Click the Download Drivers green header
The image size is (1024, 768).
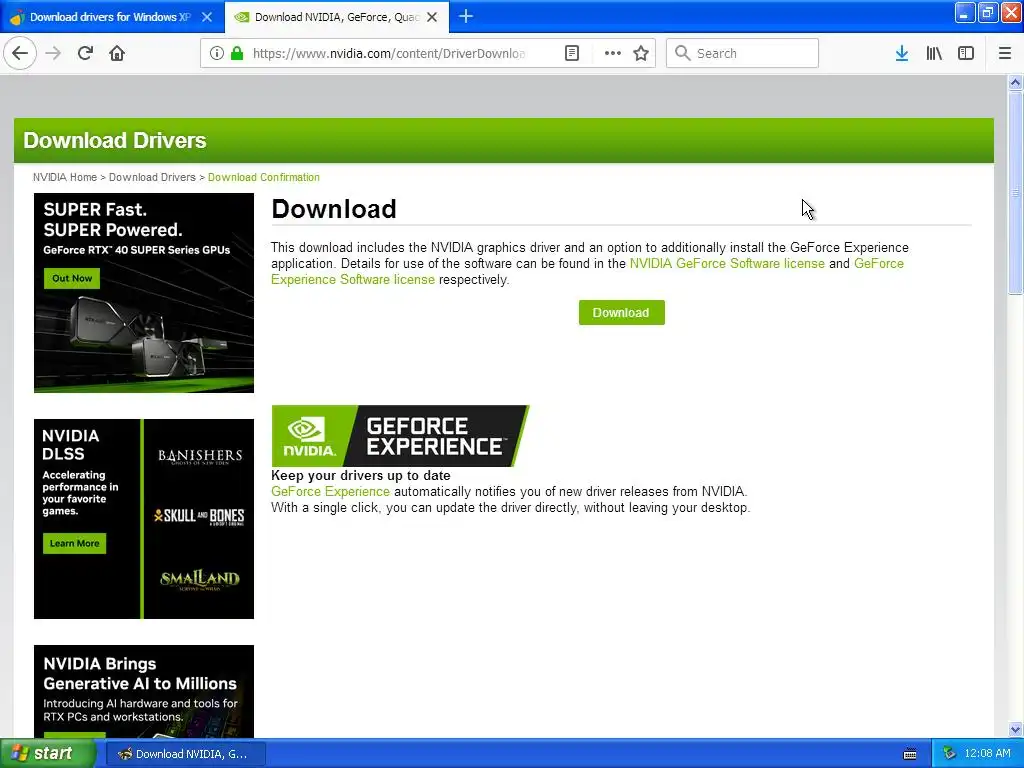coord(504,140)
